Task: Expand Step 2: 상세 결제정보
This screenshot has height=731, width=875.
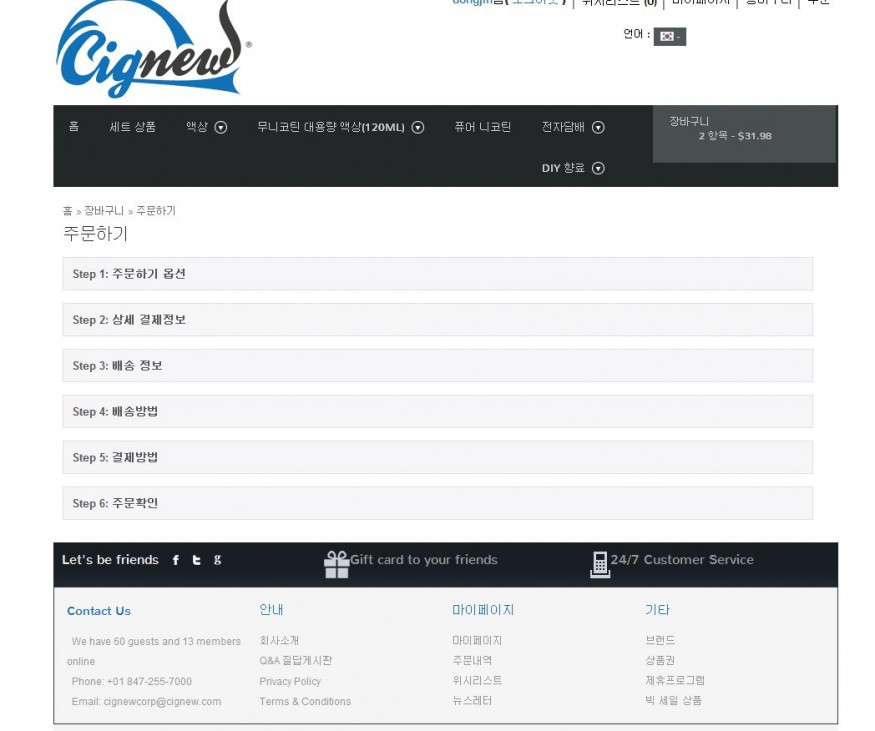Action: pyautogui.click(x=438, y=320)
